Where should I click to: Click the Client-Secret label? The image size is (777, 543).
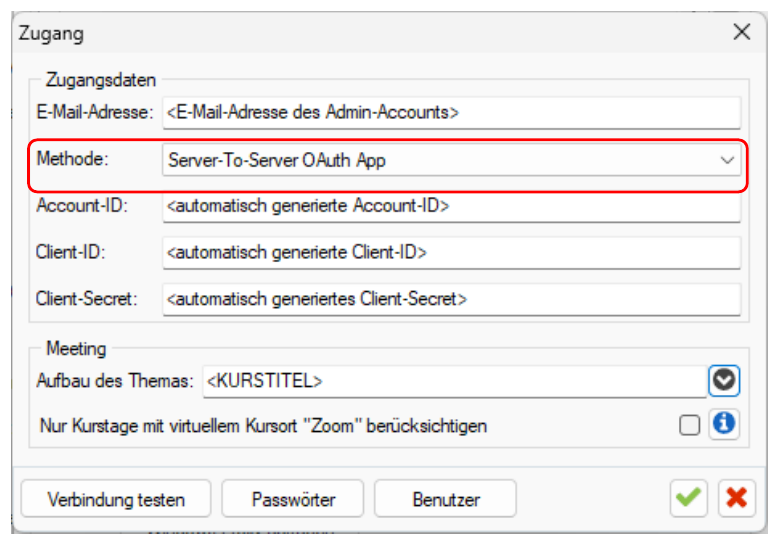(x=86, y=299)
